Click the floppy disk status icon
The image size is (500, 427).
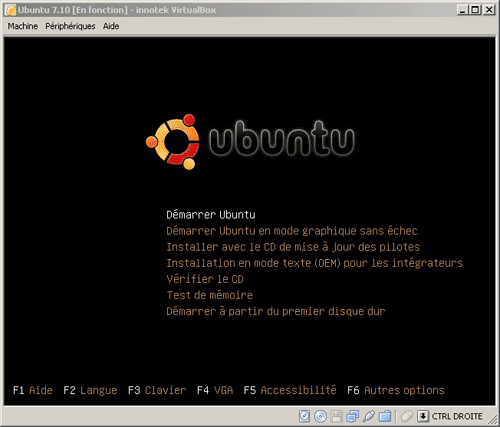point(336,416)
